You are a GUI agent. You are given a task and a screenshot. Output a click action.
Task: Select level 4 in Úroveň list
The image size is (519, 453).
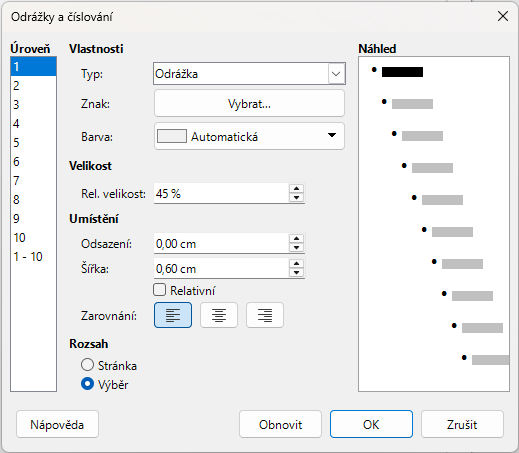(33, 124)
